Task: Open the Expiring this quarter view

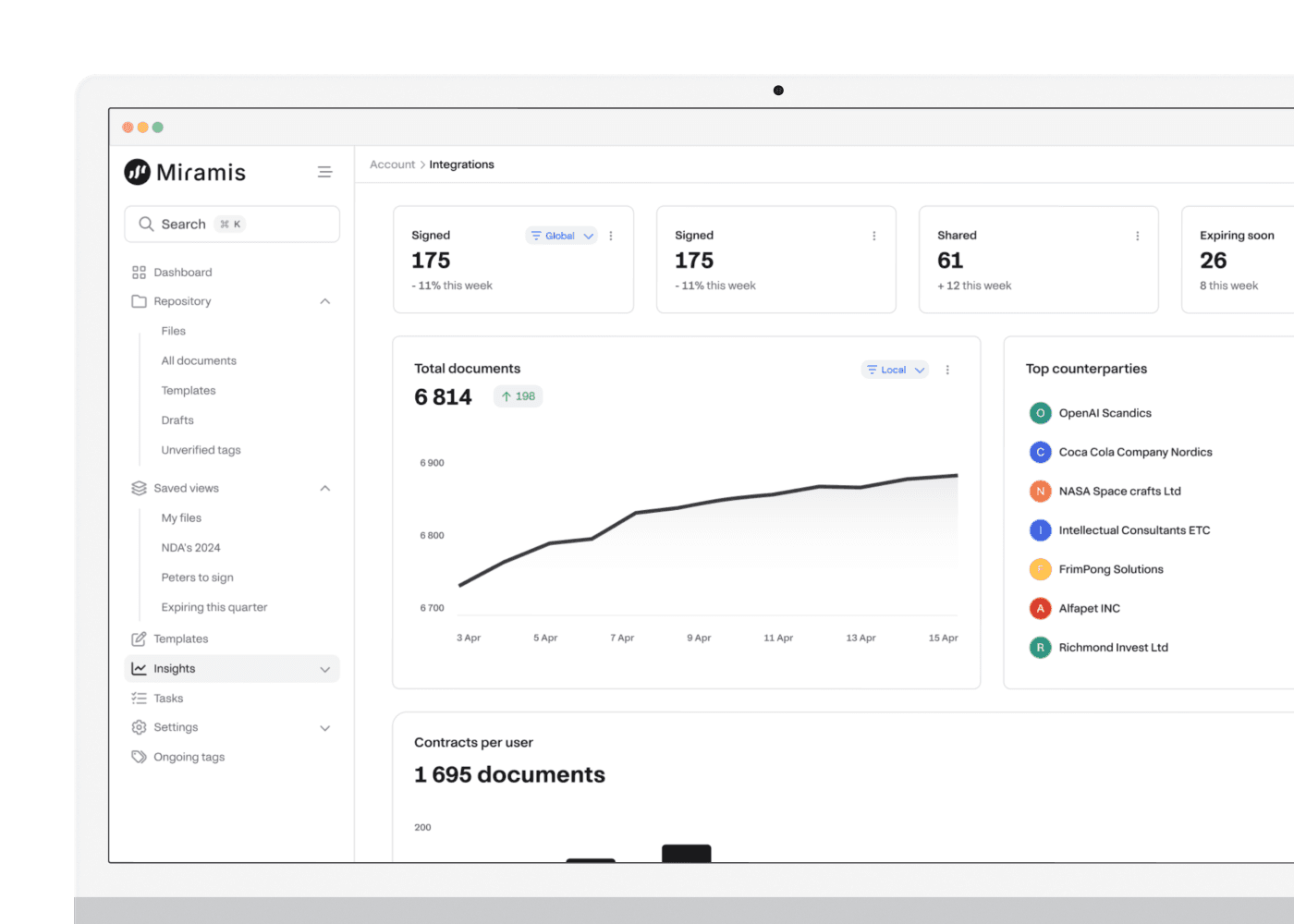Action: coord(214,607)
